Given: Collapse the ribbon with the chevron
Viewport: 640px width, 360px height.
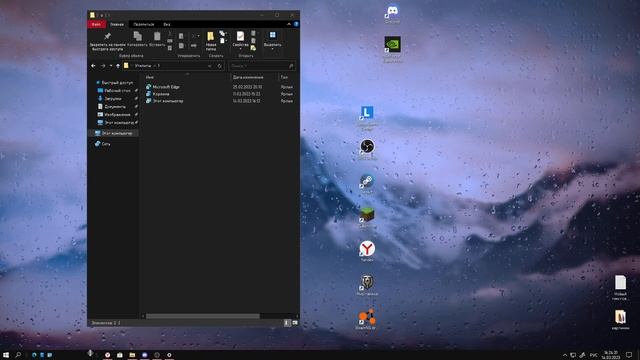Looking at the screenshot, I should click(x=289, y=24).
